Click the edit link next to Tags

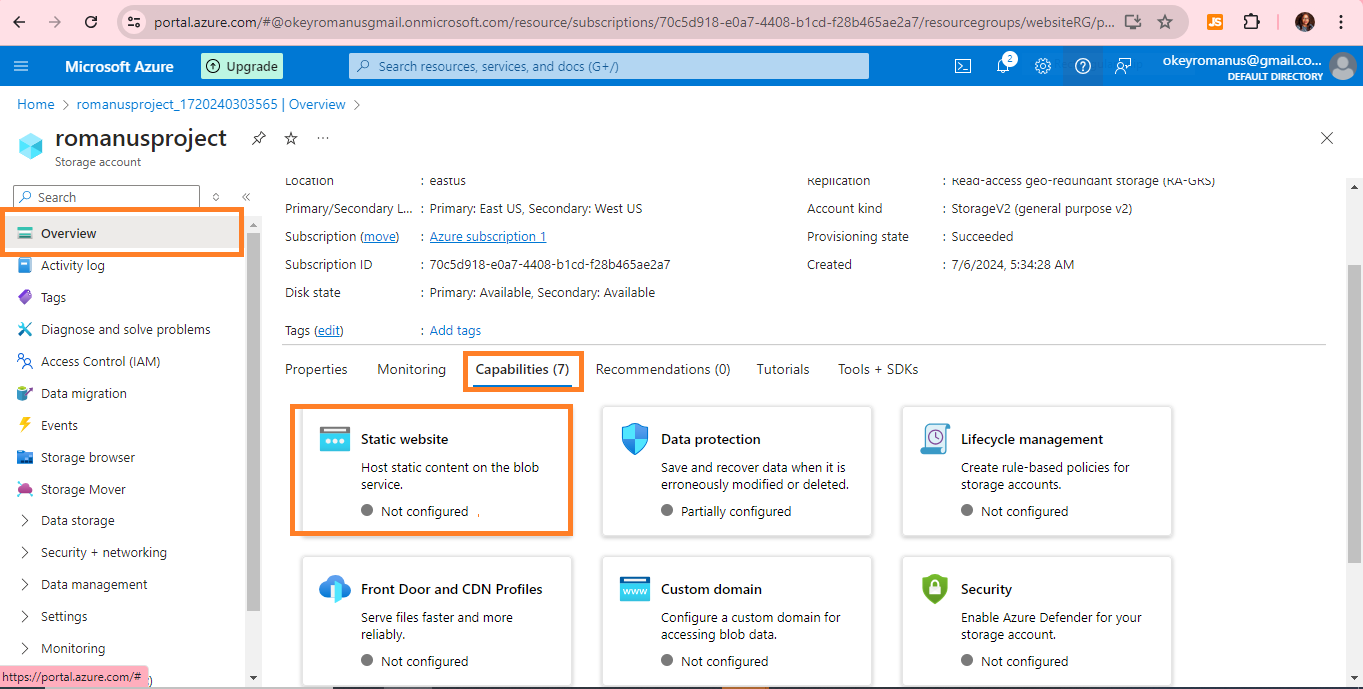tap(329, 330)
